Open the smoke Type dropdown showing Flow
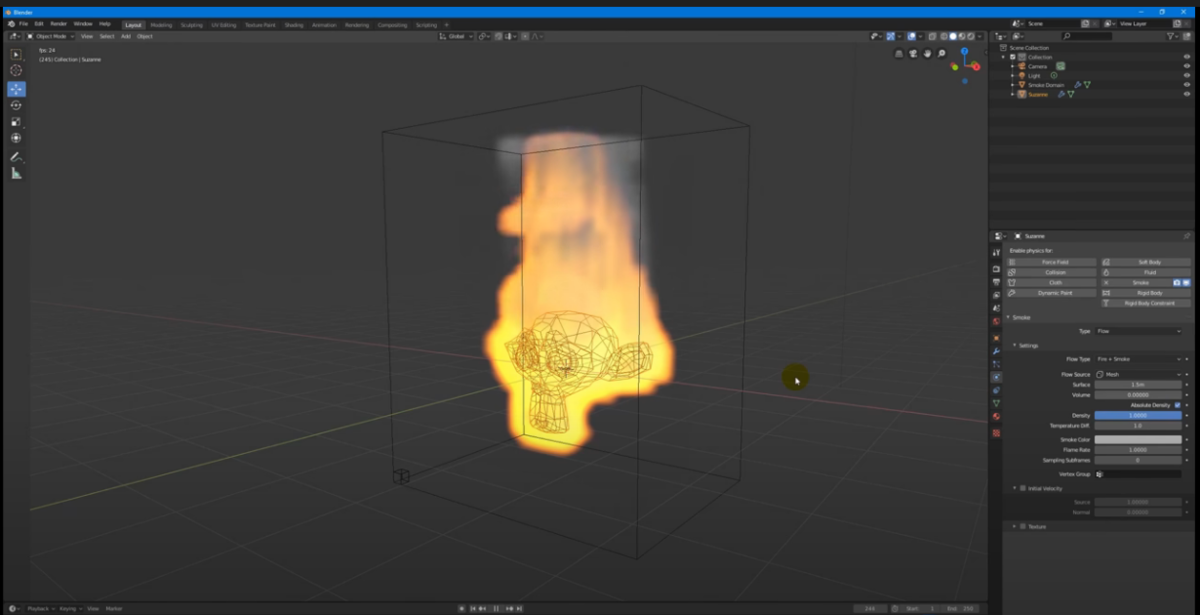Image resolution: width=1200 pixels, height=615 pixels. pyautogui.click(x=1138, y=331)
